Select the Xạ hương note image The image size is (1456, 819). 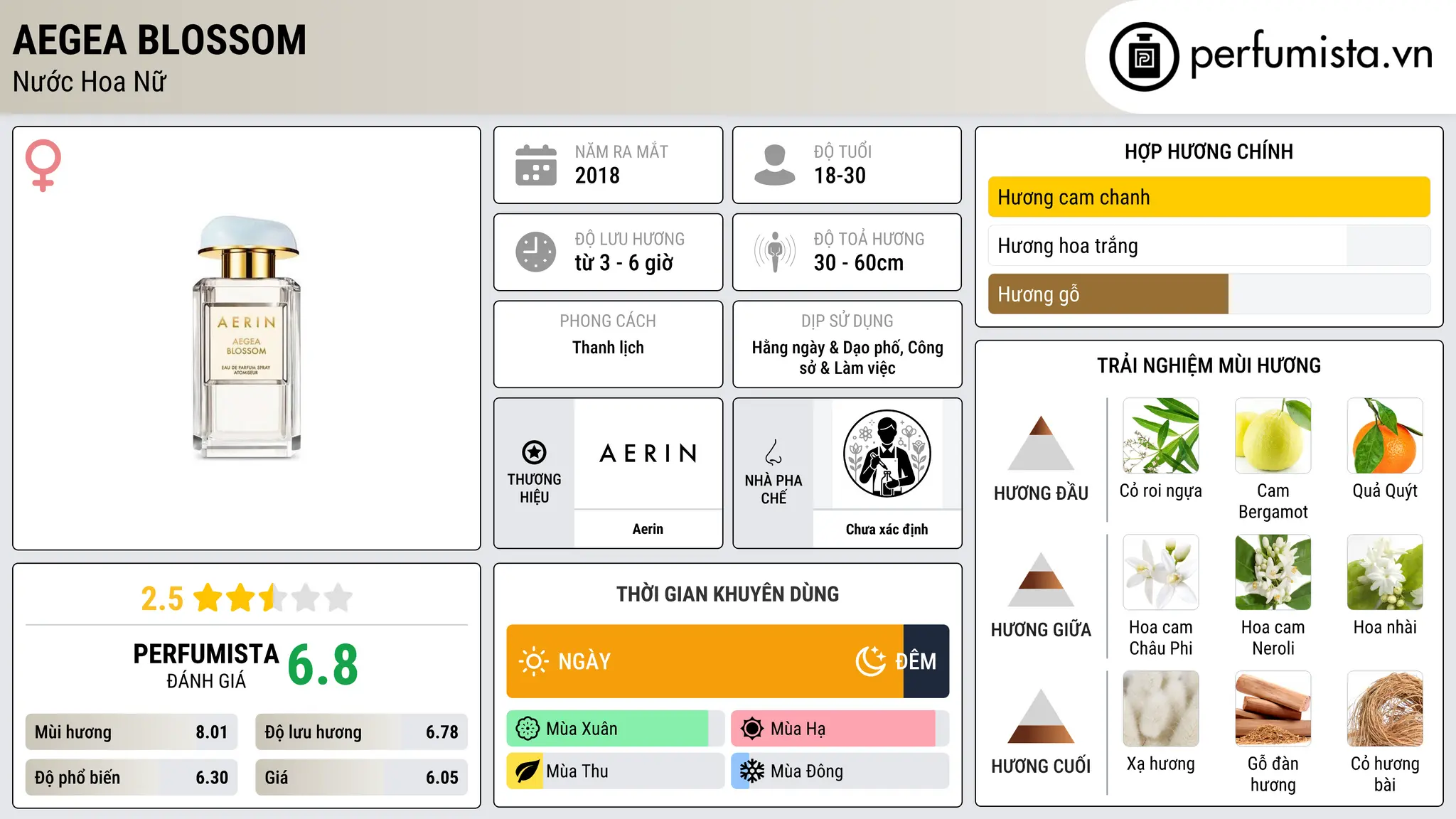pyautogui.click(x=1161, y=709)
